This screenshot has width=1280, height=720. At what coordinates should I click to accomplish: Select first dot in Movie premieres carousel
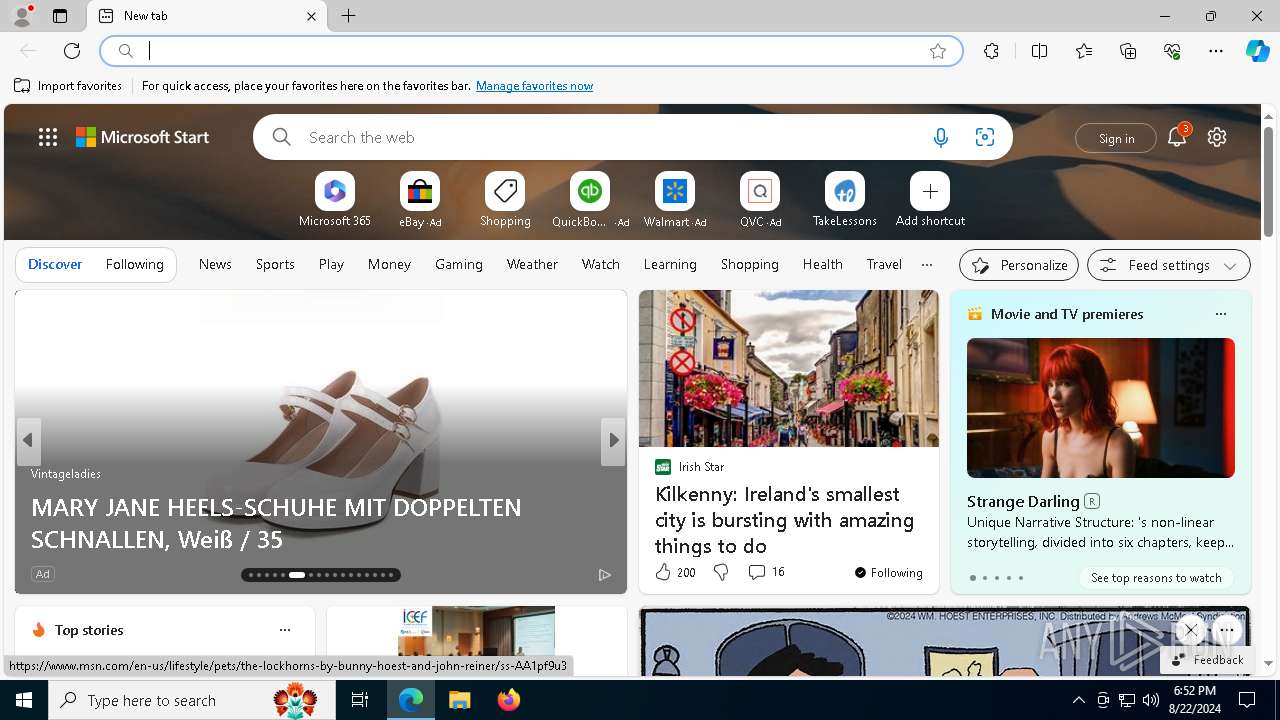(972, 578)
